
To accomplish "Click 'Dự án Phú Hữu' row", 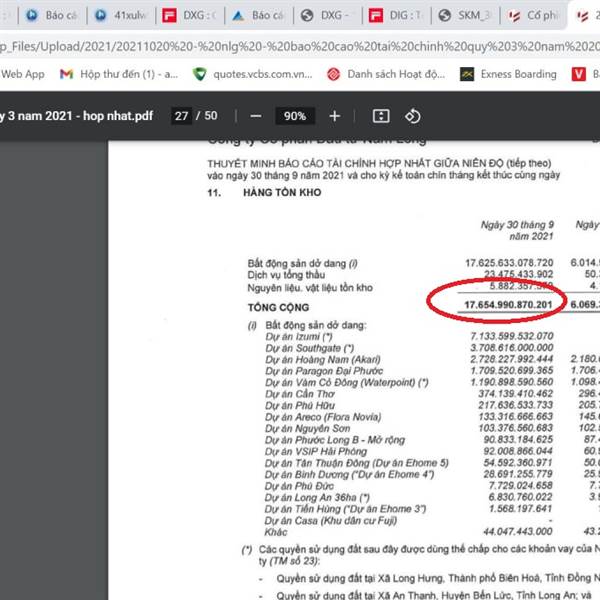I will [x=300, y=406].
